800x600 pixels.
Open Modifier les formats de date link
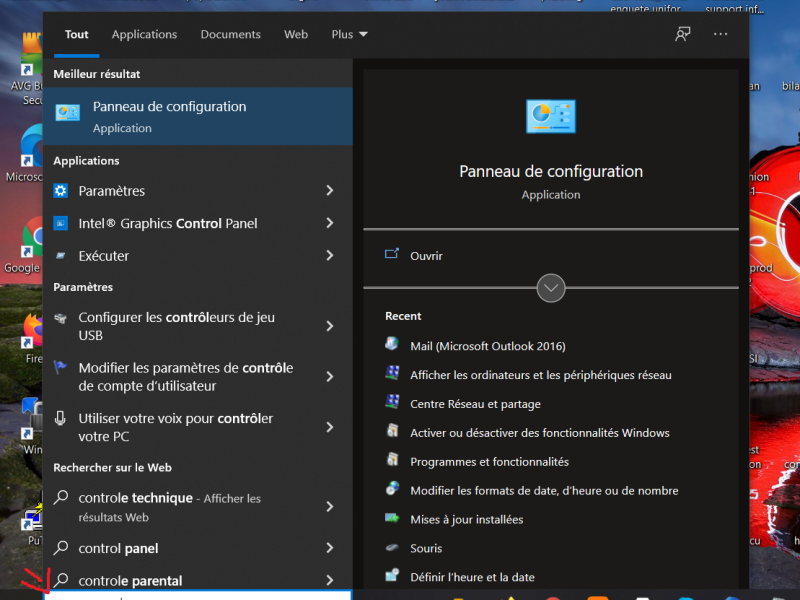point(544,490)
